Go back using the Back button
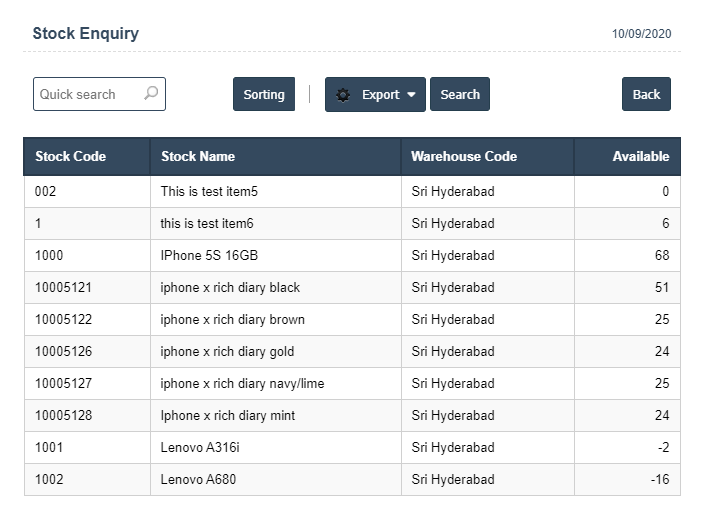Image resolution: width=708 pixels, height=512 pixels. click(646, 94)
